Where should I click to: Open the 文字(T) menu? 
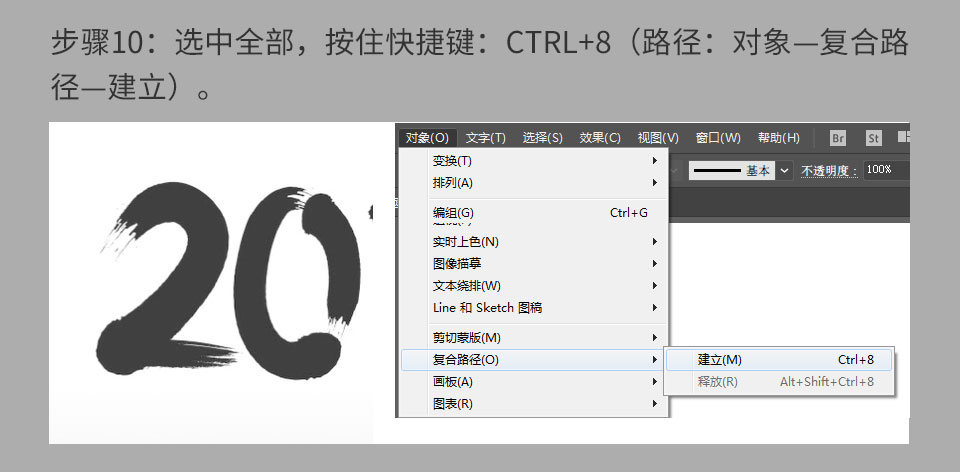point(486,138)
